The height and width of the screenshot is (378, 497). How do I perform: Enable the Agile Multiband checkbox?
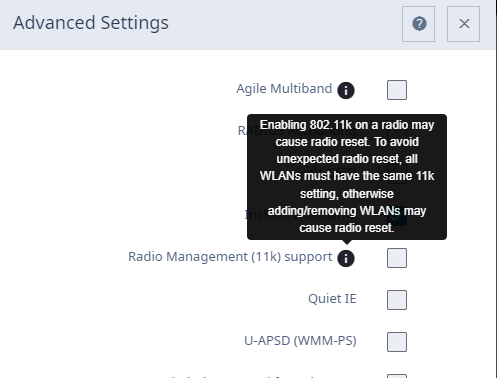(x=397, y=90)
